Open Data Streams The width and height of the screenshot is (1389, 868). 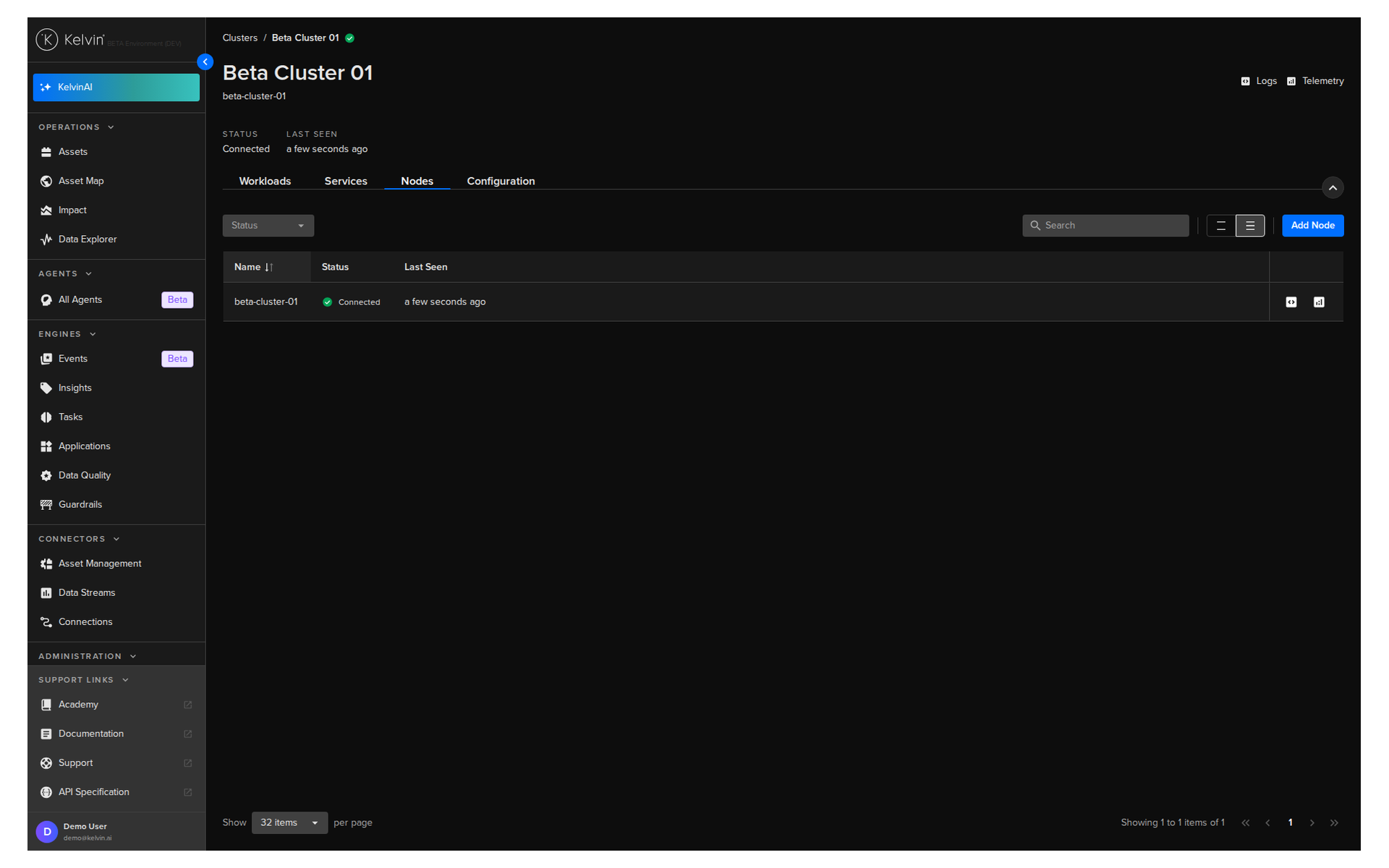tap(116, 592)
